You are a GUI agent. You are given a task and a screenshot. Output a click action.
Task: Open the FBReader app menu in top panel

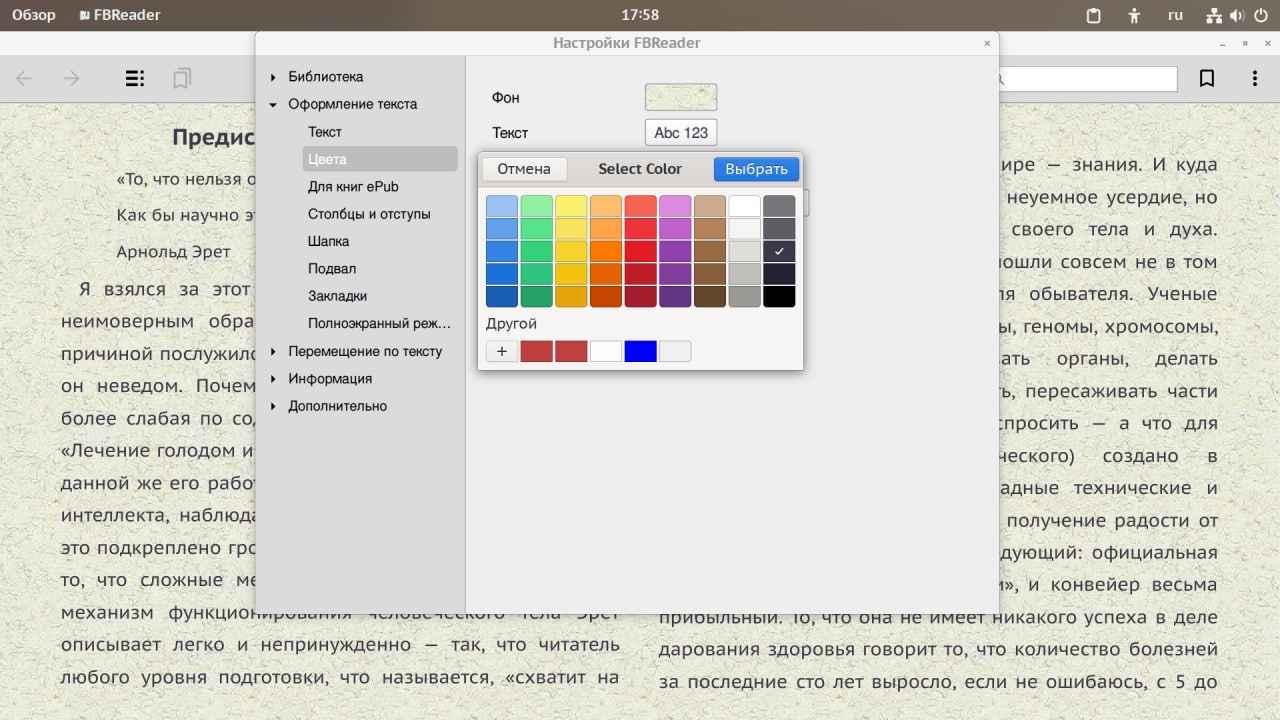coord(119,15)
